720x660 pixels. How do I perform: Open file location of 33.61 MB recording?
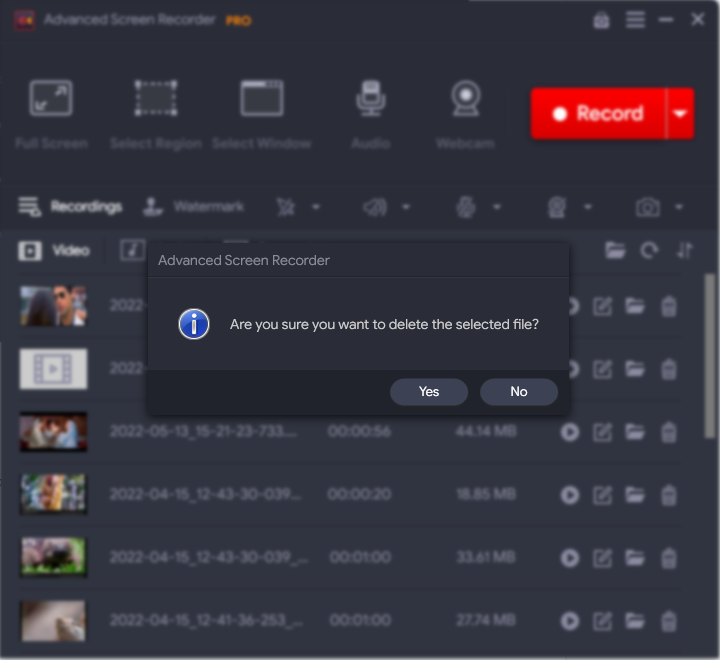[x=635, y=557]
